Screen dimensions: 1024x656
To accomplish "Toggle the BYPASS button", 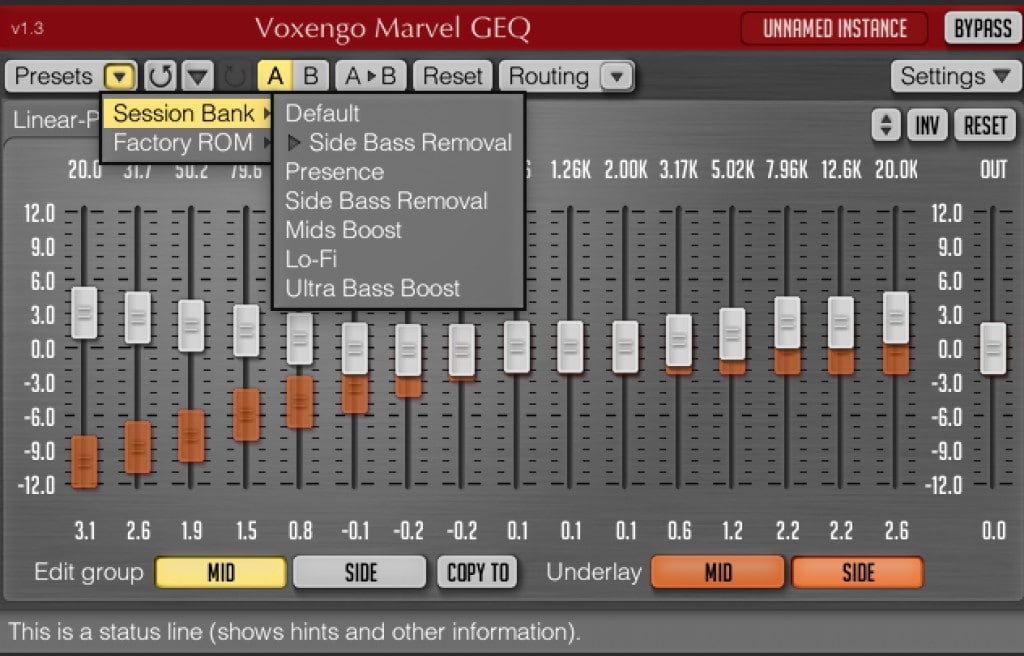I will (x=982, y=29).
